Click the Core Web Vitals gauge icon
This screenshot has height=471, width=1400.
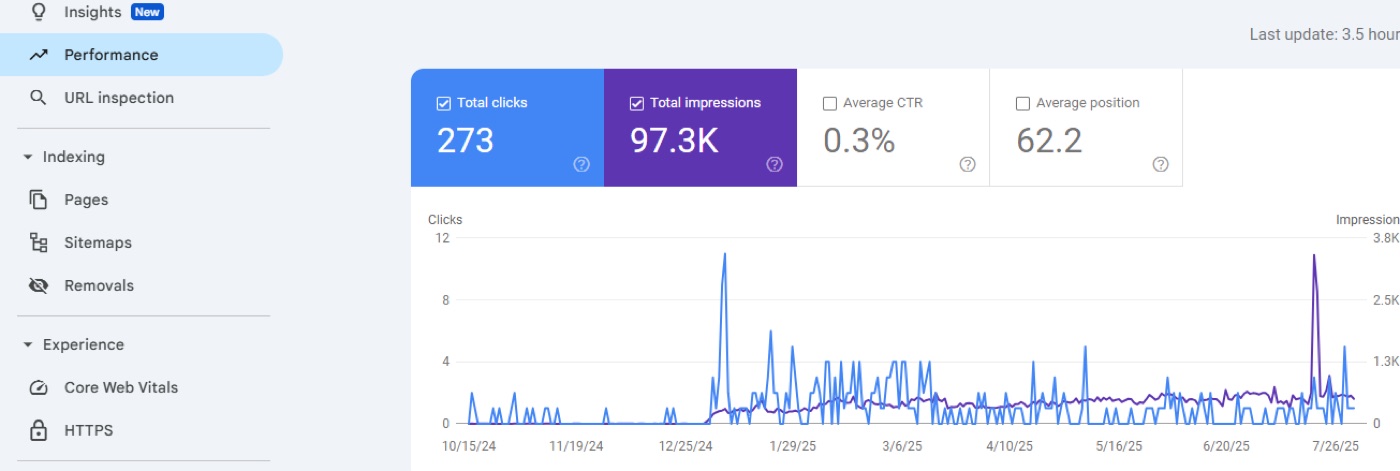(38, 388)
